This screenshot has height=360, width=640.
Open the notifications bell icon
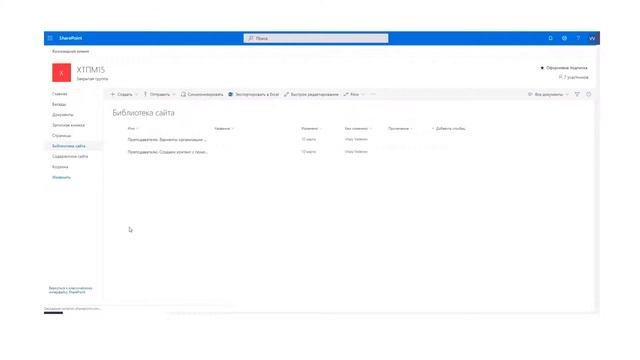click(550, 38)
